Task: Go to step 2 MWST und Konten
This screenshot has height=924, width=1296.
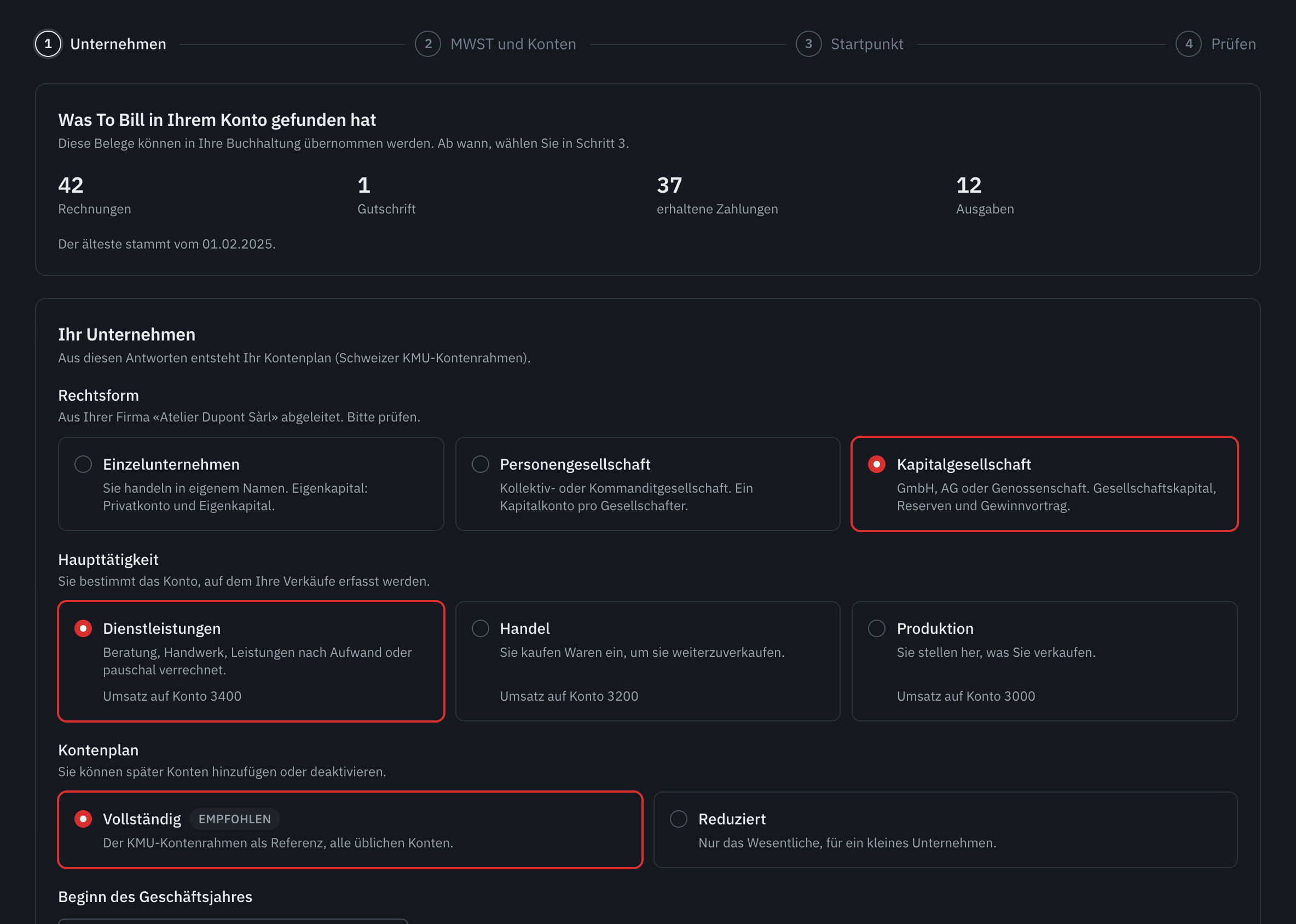Action: 495,44
